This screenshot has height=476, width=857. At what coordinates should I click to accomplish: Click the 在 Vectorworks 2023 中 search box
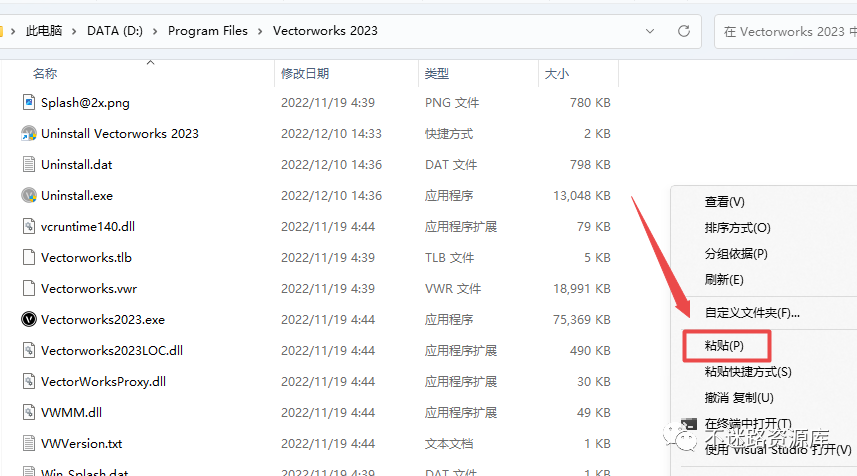point(786,32)
